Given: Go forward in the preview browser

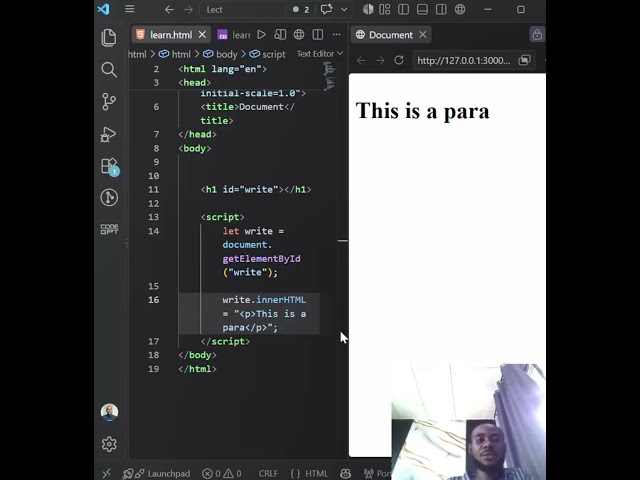Looking at the screenshot, I should (380, 60).
